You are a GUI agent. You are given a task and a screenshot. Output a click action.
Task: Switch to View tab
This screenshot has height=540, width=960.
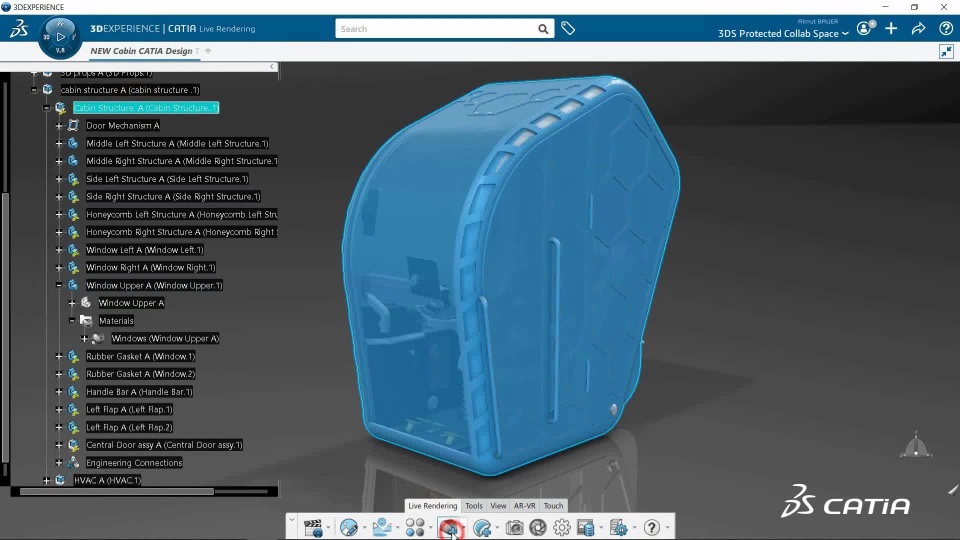[498, 506]
